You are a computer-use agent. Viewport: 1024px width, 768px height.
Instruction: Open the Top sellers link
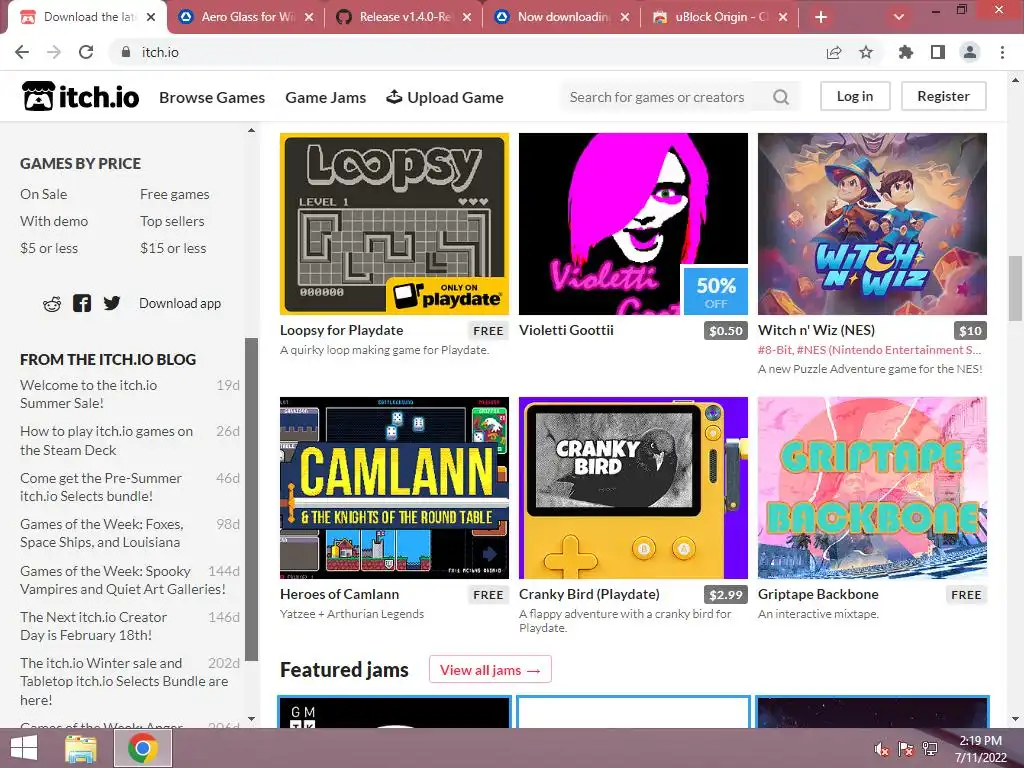click(x=172, y=221)
